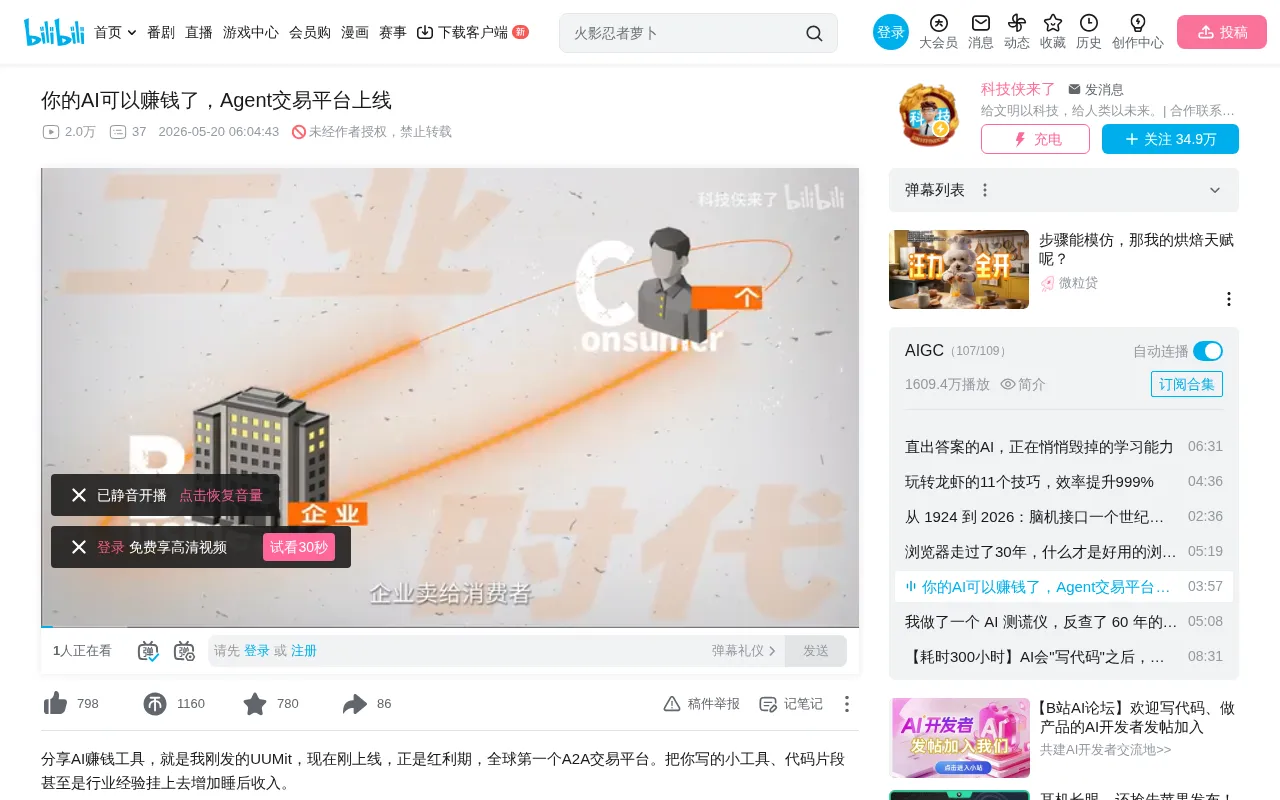
Task: Click the video progress bar
Action: pyautogui.click(x=450, y=627)
